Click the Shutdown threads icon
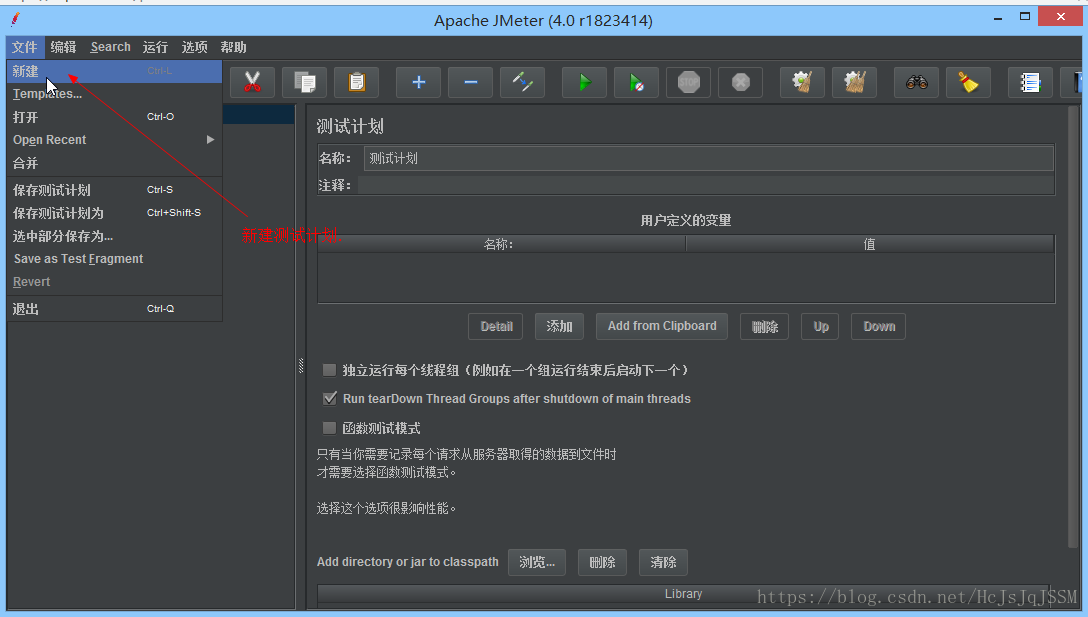 tap(740, 83)
